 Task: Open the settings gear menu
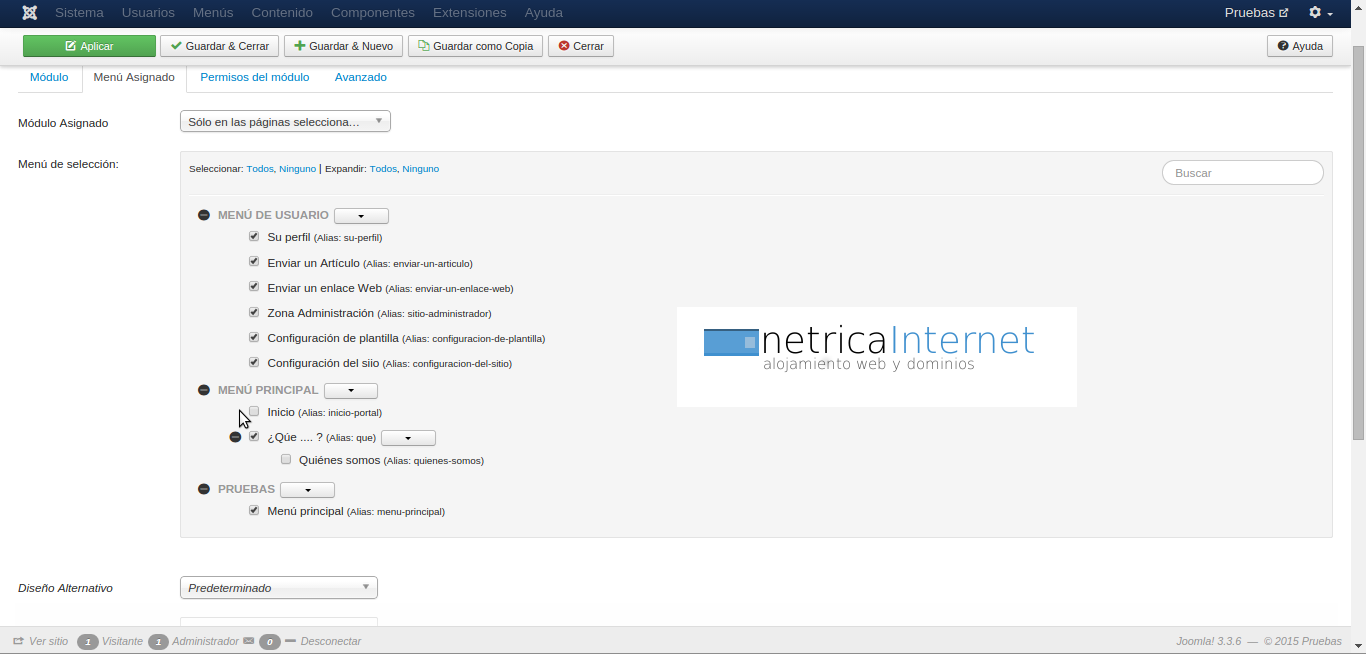click(1320, 13)
